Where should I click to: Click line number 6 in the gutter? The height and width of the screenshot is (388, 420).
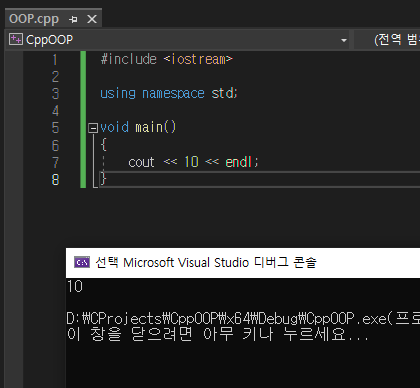tap(55, 146)
